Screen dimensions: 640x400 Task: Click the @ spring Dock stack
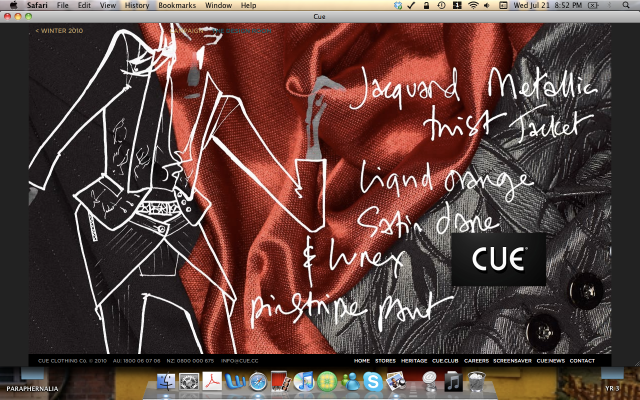click(429, 381)
